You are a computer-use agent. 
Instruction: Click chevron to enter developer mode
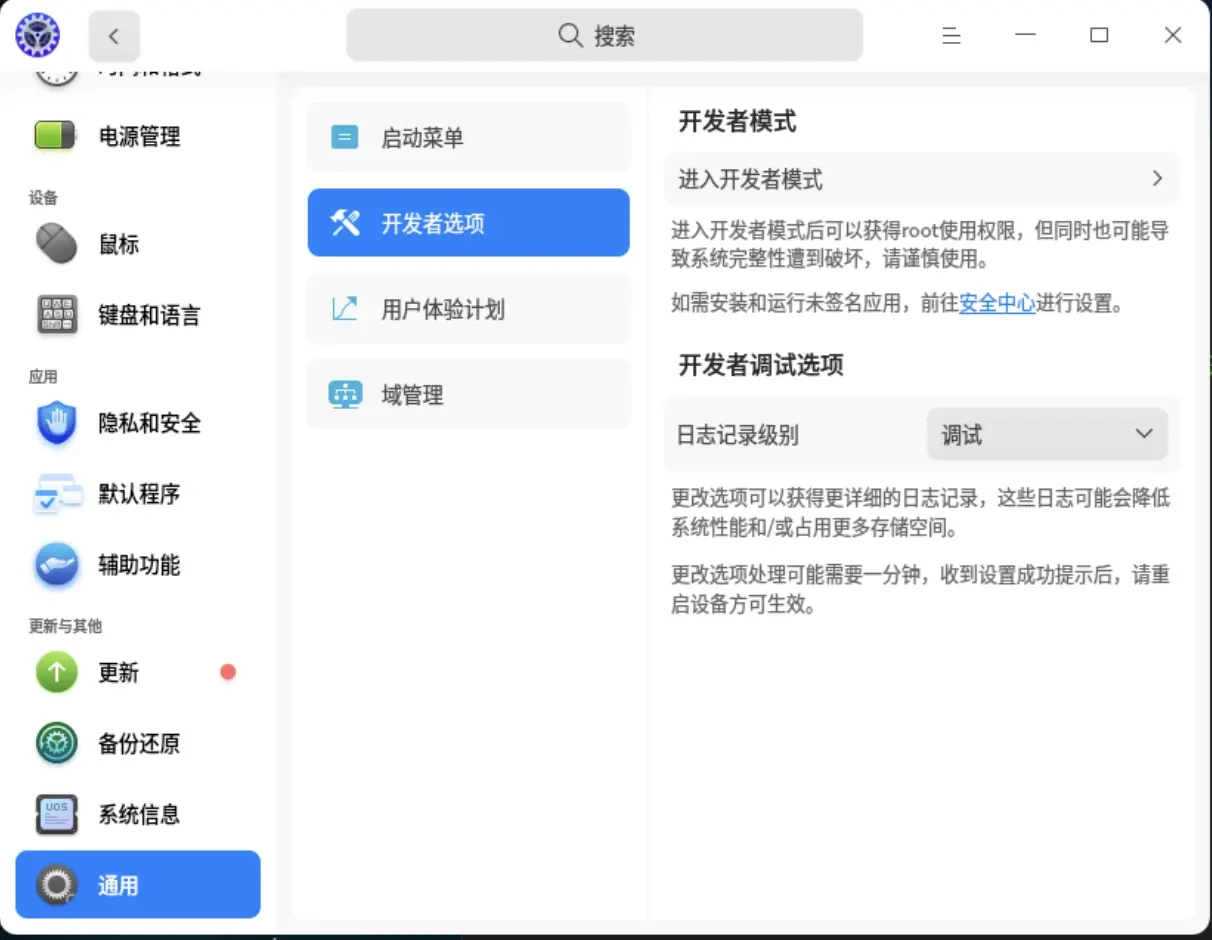(x=1157, y=179)
